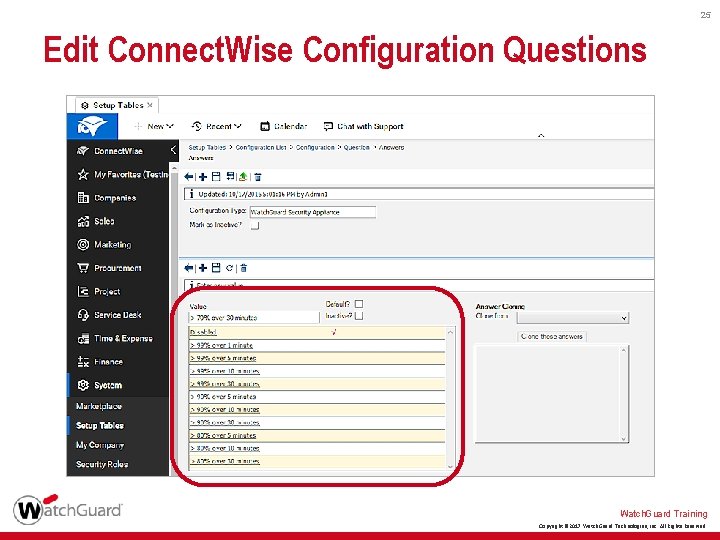Image resolution: width=720 pixels, height=540 pixels.
Task: Select '> 90% over 5 minutes' answer
Action: tap(317, 397)
